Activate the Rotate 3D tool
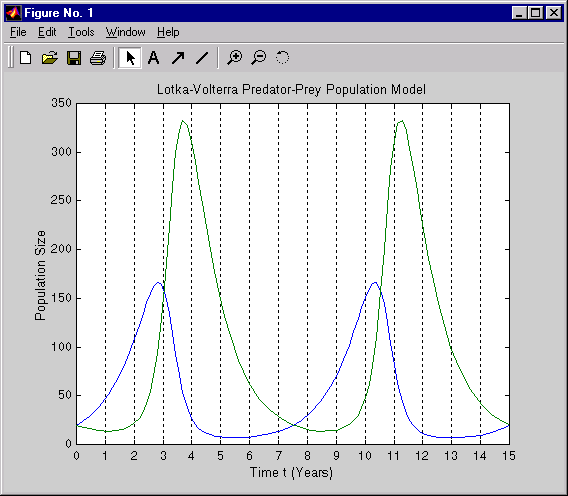 pyautogui.click(x=283, y=58)
